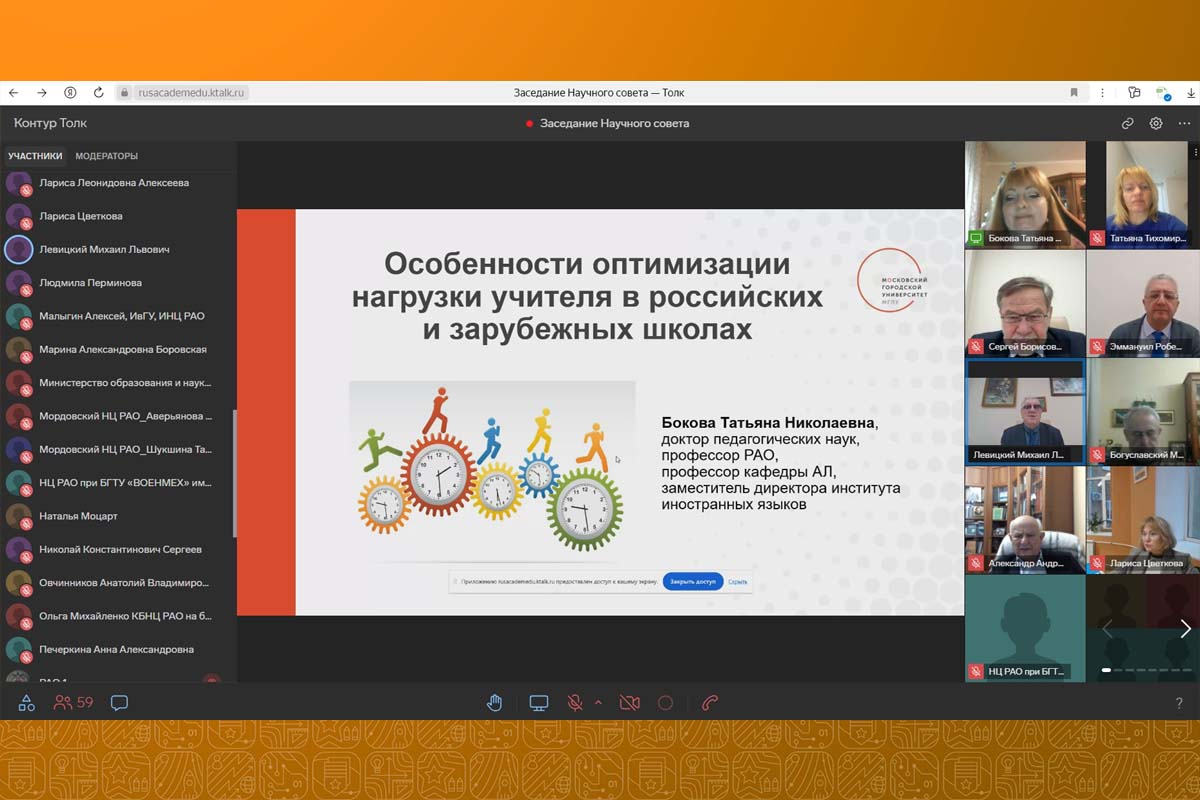Open the three-dots more menu in header
Image resolution: width=1200 pixels, height=800 pixels.
click(x=1195, y=152)
